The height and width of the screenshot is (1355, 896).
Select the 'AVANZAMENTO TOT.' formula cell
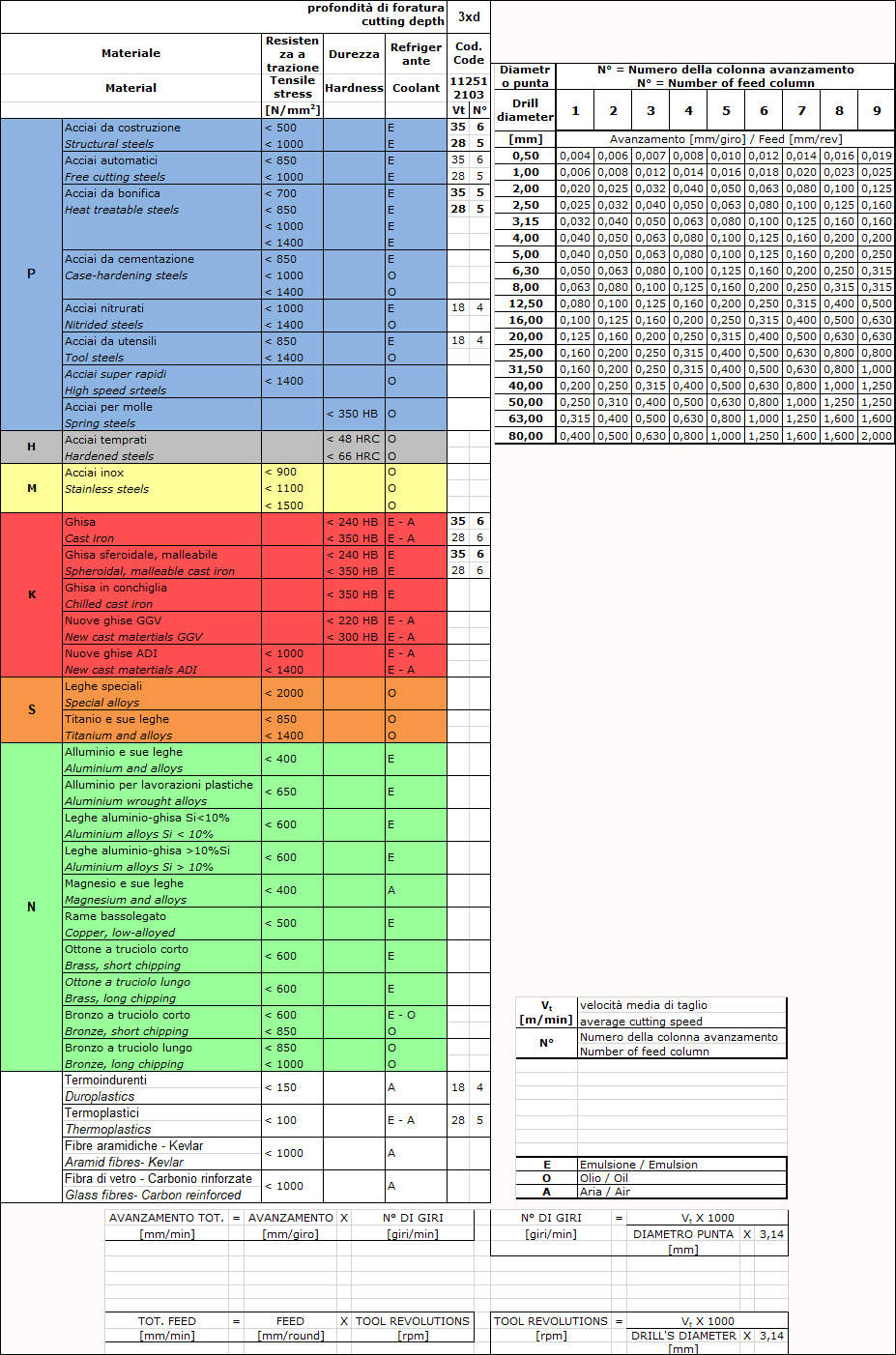pyautogui.click(x=167, y=1219)
